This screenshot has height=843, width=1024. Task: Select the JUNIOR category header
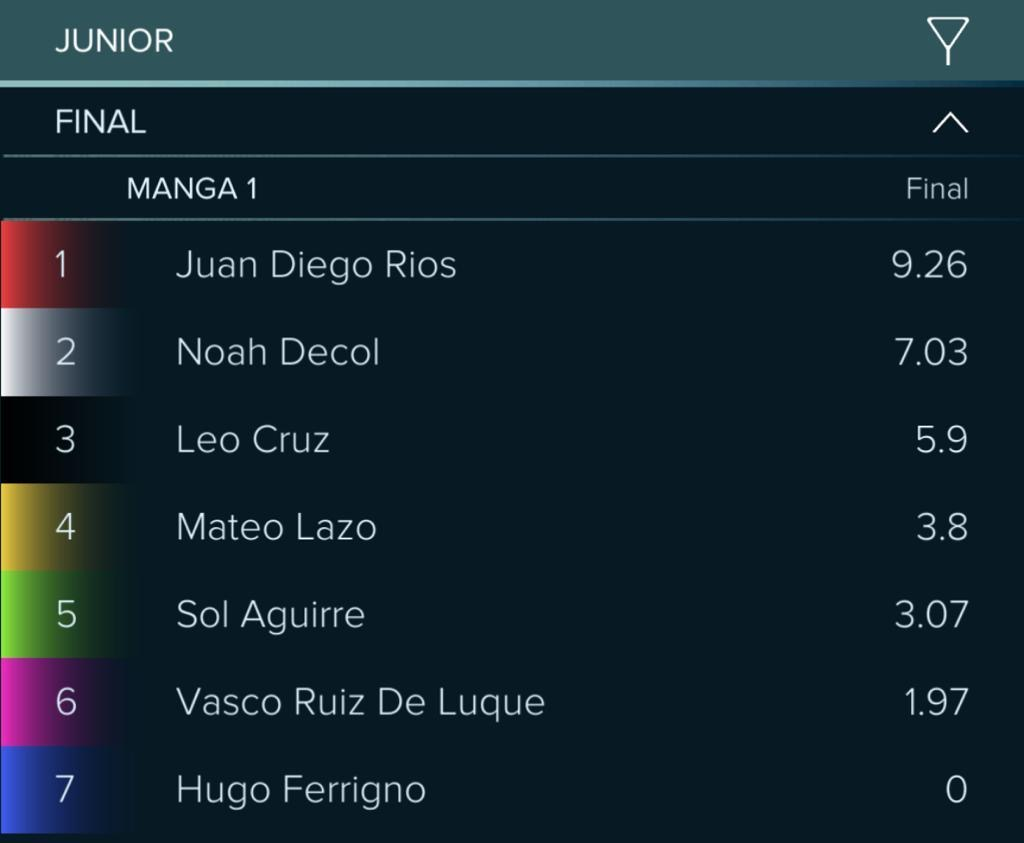click(x=114, y=40)
